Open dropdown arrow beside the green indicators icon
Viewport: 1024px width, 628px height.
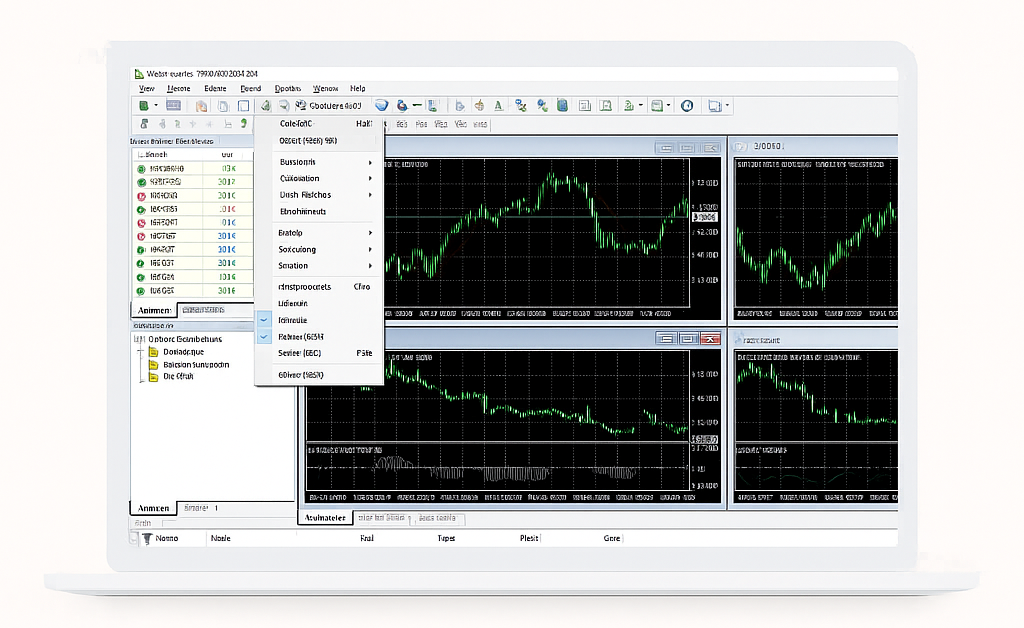(x=641, y=106)
